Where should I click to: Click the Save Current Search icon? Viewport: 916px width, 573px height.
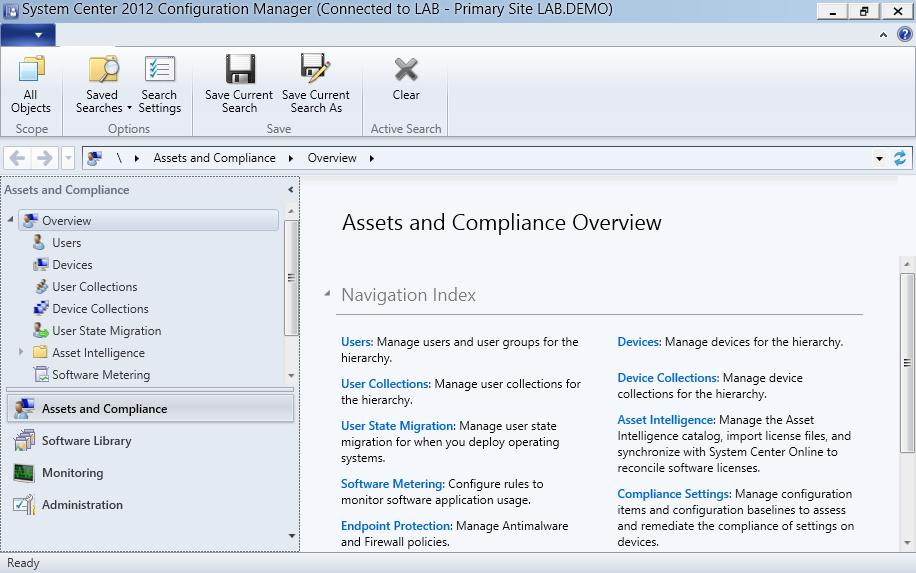click(x=239, y=71)
